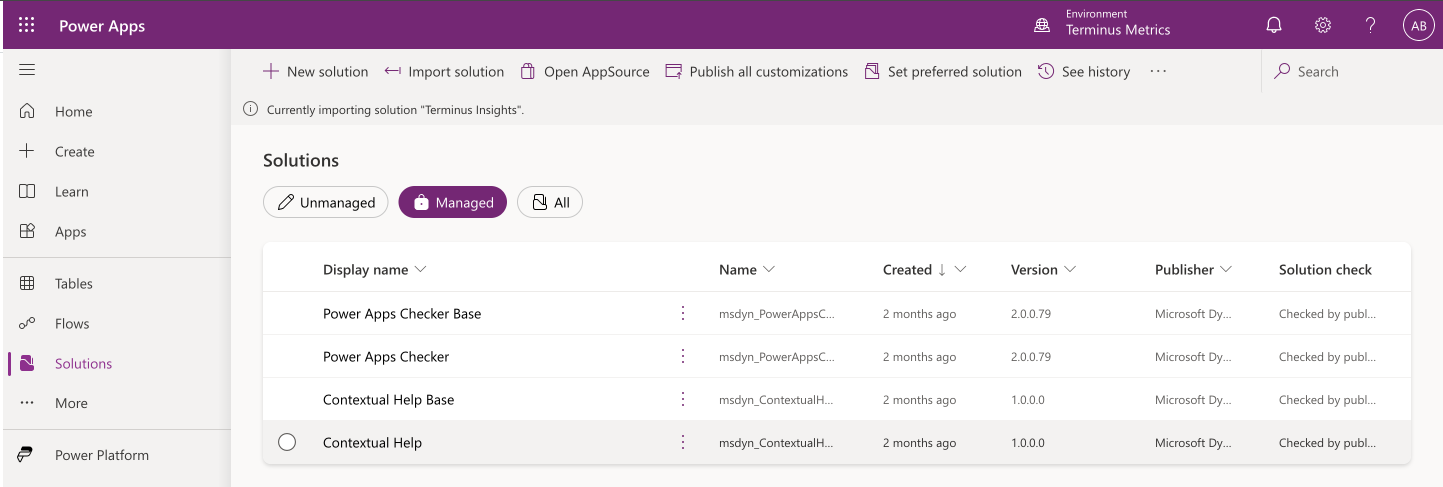This screenshot has height=487, width=1443.
Task: Click Open AppSource
Action: [x=585, y=72]
